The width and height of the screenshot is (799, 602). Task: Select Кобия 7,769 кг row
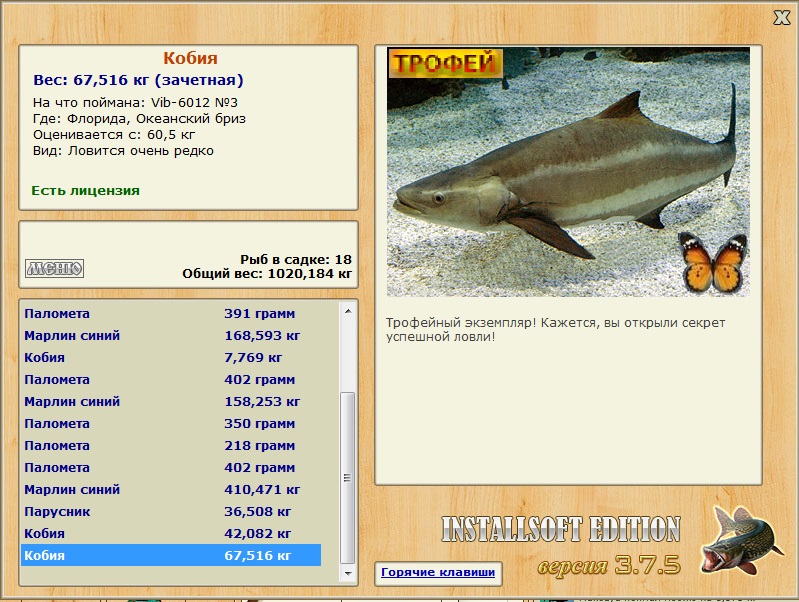click(171, 357)
